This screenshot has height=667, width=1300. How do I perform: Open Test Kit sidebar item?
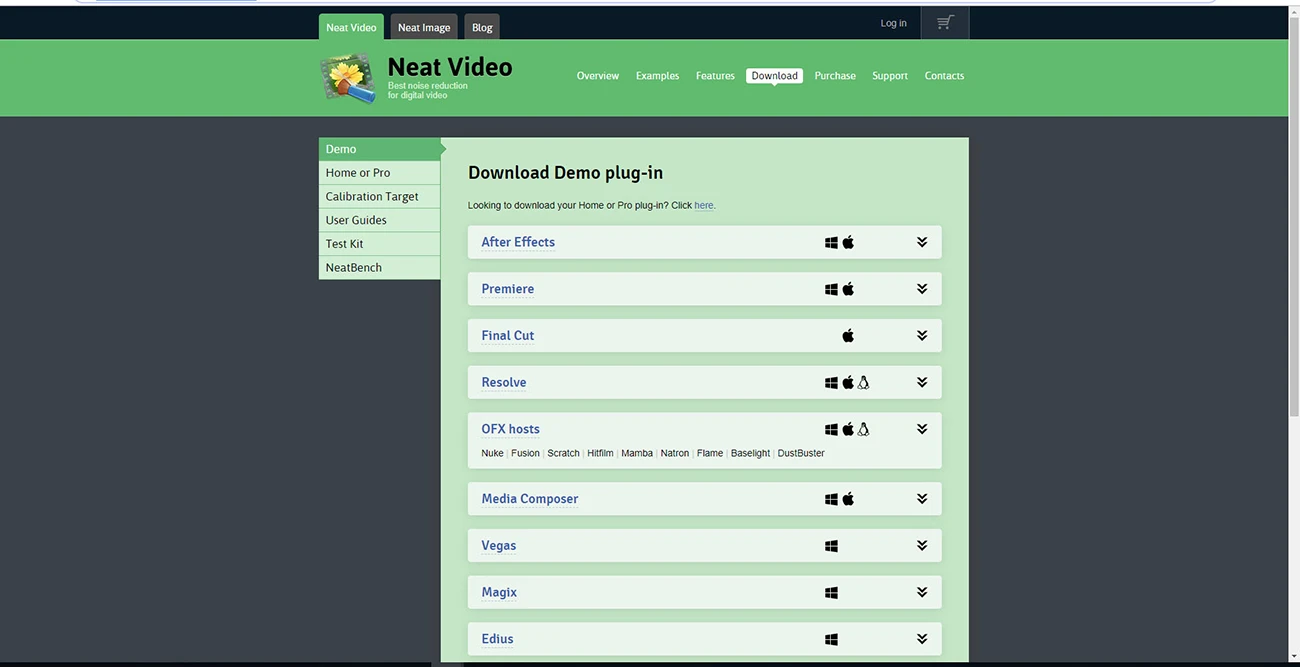pos(380,244)
